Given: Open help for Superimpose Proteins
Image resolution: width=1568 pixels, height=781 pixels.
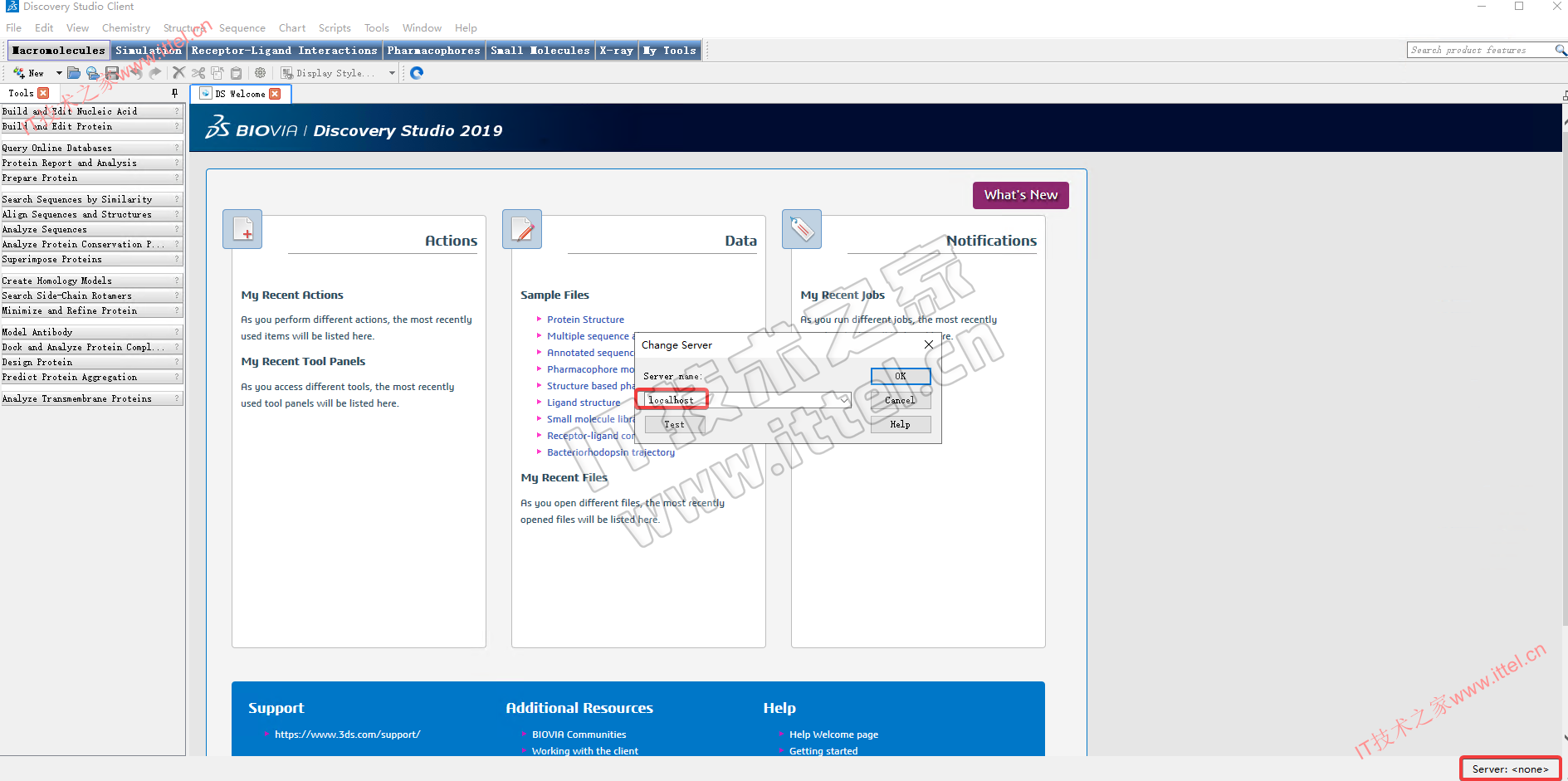Looking at the screenshot, I should click(177, 259).
